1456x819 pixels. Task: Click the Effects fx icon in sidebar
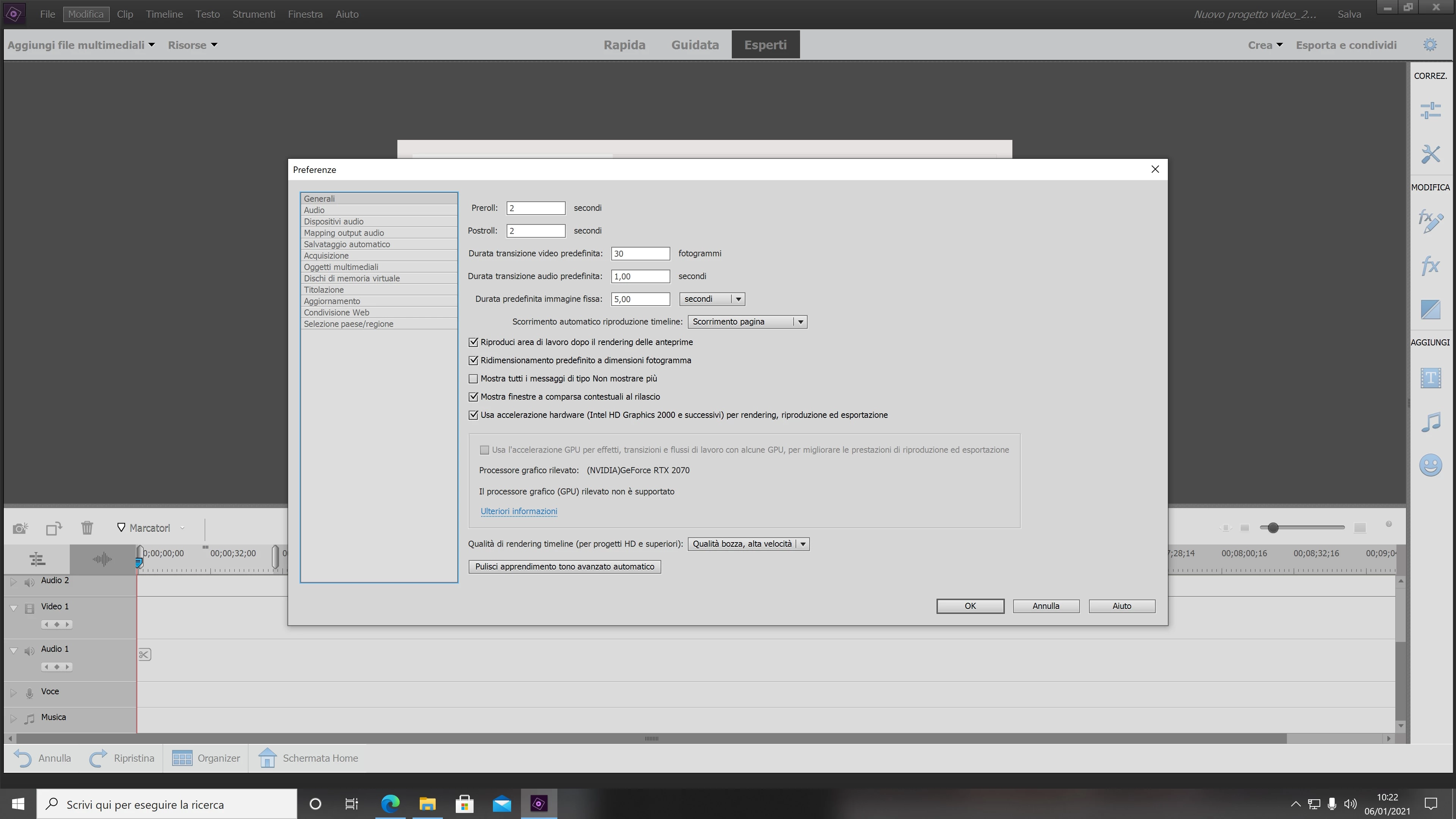point(1430,265)
